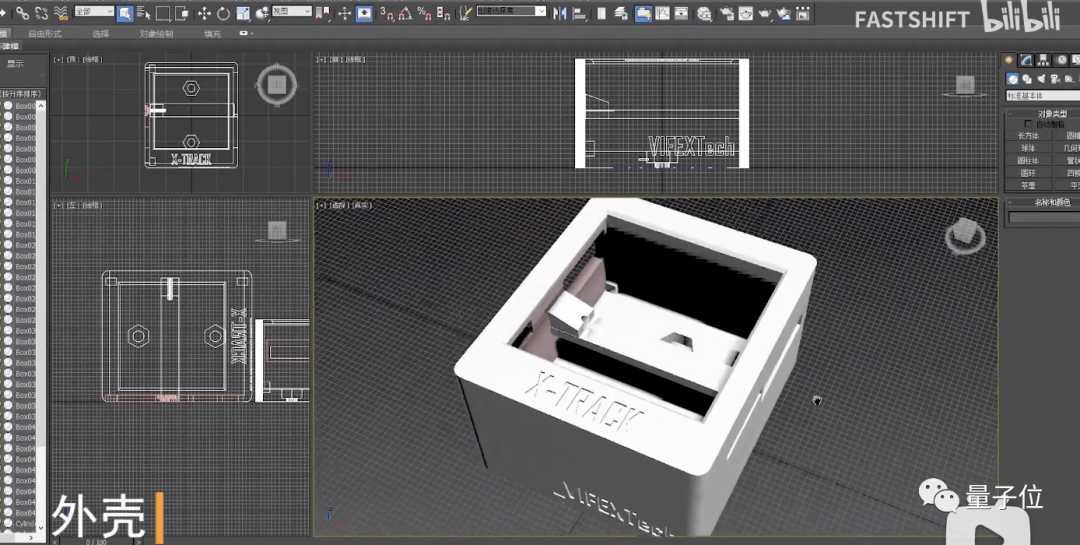Open the Material Editor icon

pos(704,14)
